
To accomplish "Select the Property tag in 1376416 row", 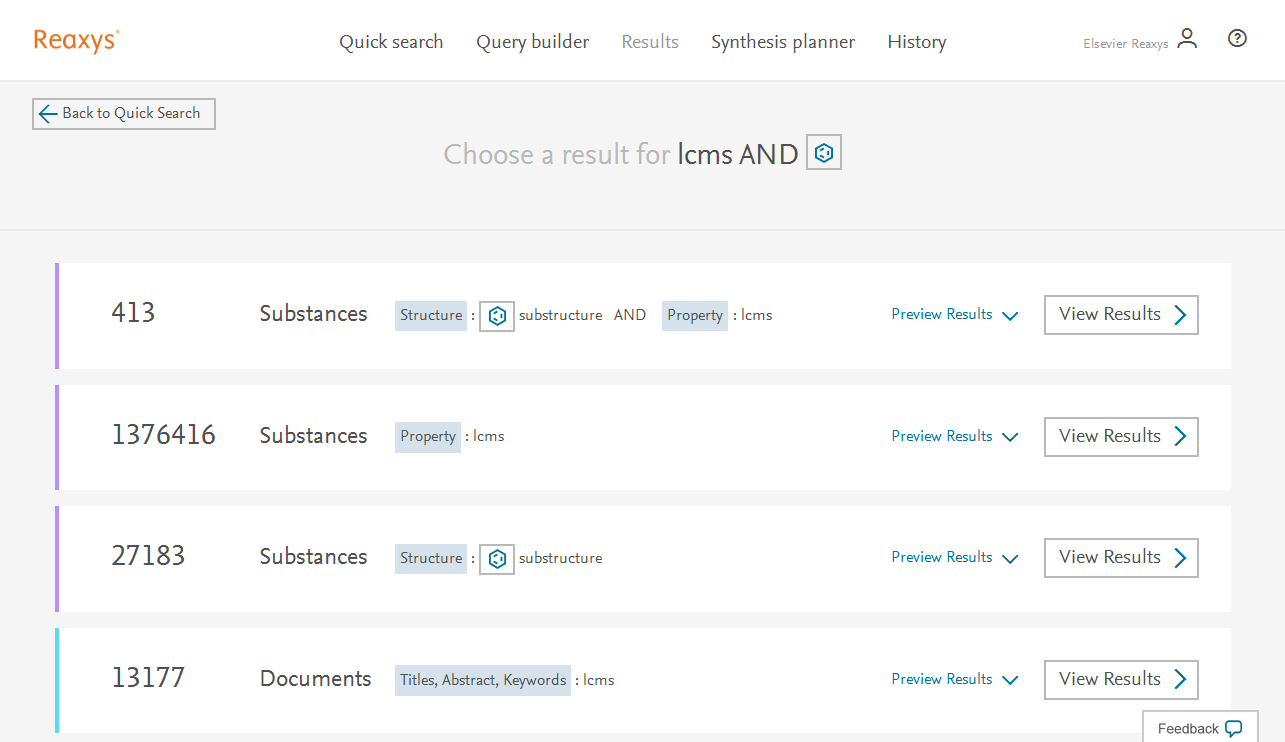I will coord(428,437).
